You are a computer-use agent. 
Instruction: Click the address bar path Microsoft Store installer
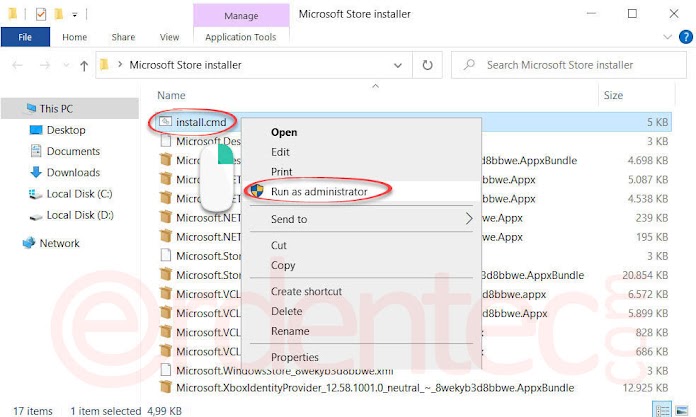[x=186, y=65]
